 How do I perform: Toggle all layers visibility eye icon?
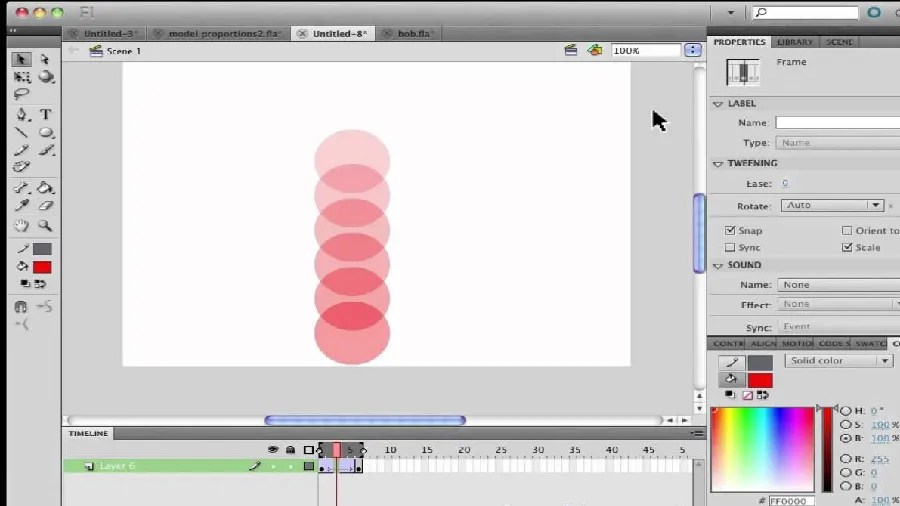point(273,450)
